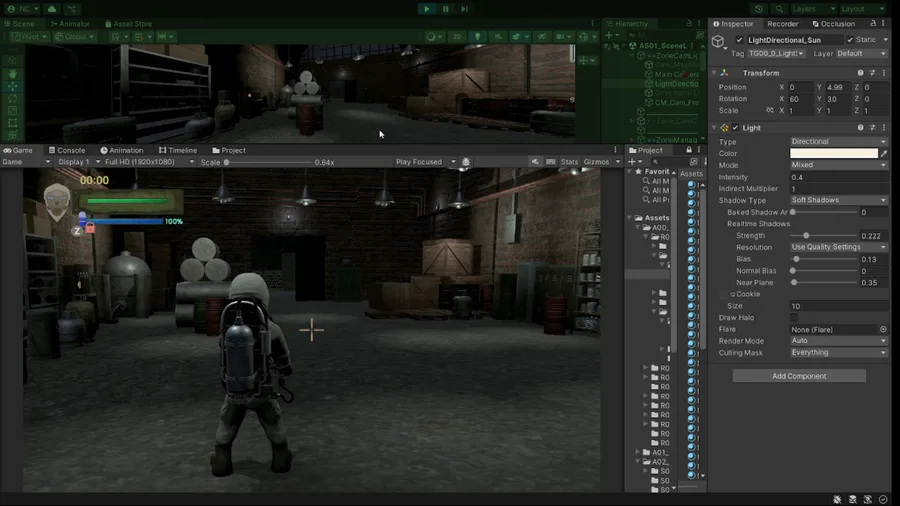The height and width of the screenshot is (506, 900).
Task: Toggle the scale constrain proportions link
Action: (770, 110)
